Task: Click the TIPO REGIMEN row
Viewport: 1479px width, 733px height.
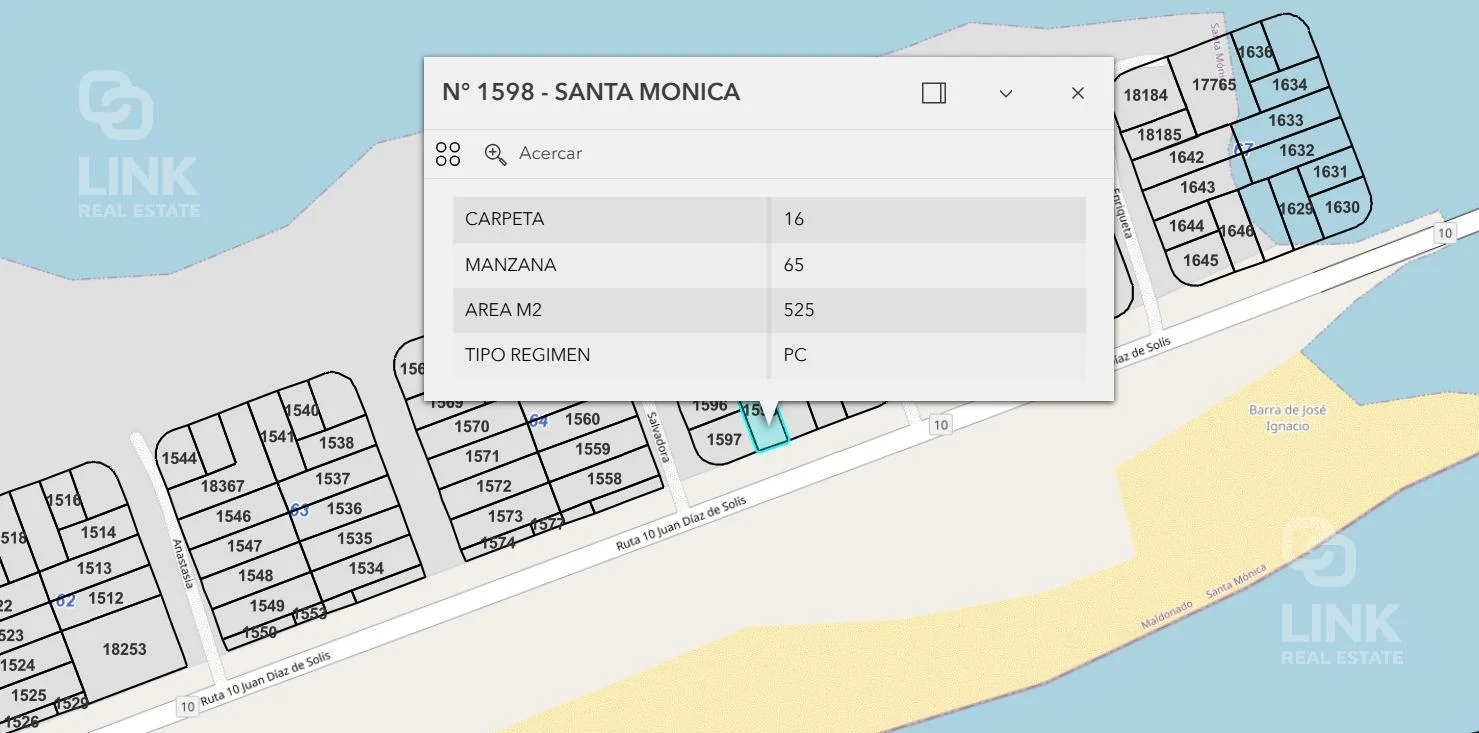Action: coord(768,355)
